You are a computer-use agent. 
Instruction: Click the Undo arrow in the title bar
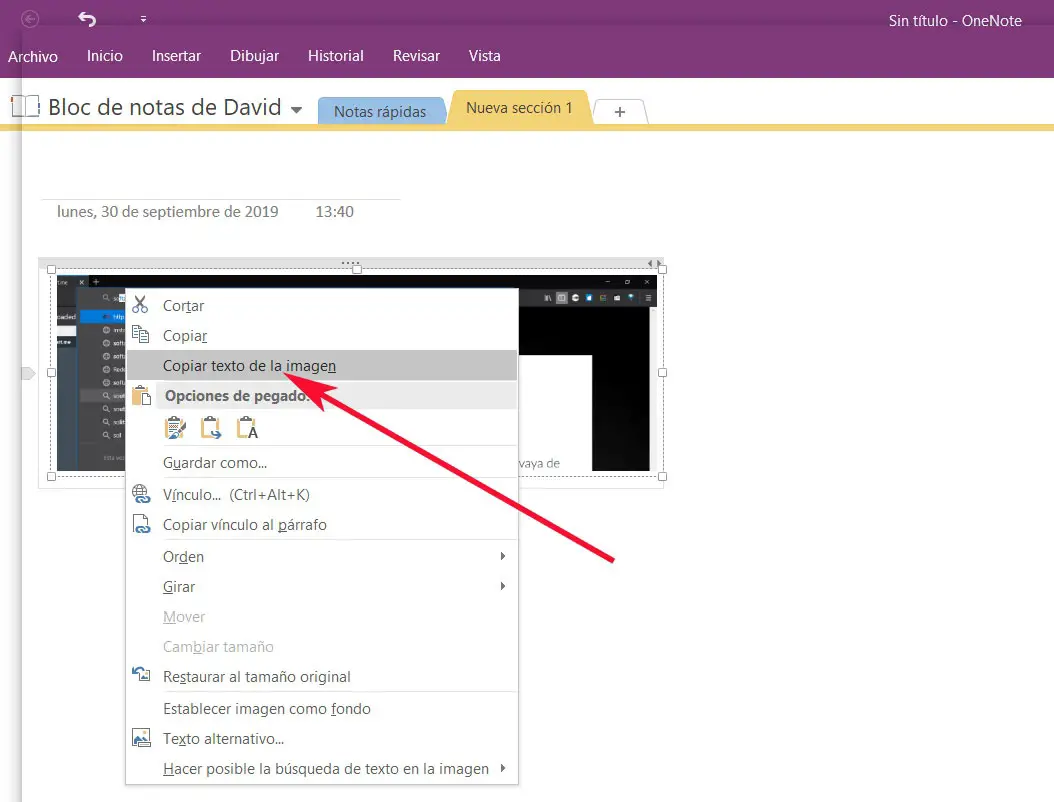point(87,19)
